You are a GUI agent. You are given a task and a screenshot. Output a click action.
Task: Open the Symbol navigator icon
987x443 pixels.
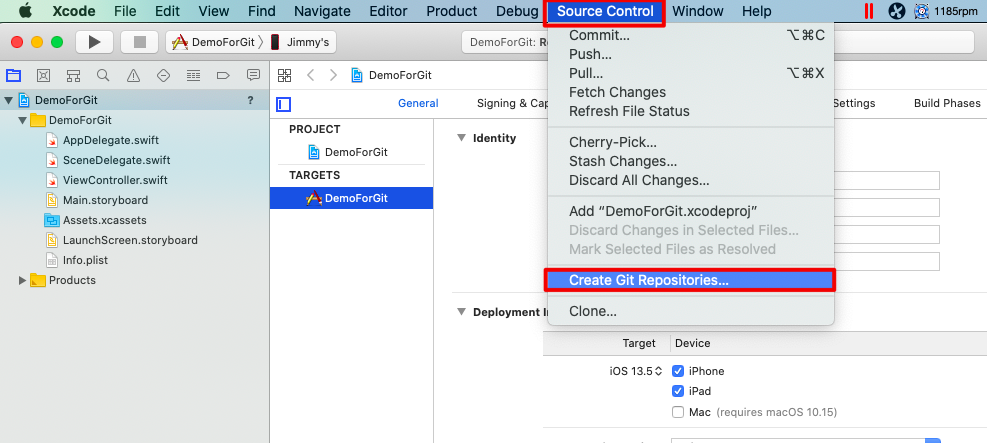pos(74,76)
